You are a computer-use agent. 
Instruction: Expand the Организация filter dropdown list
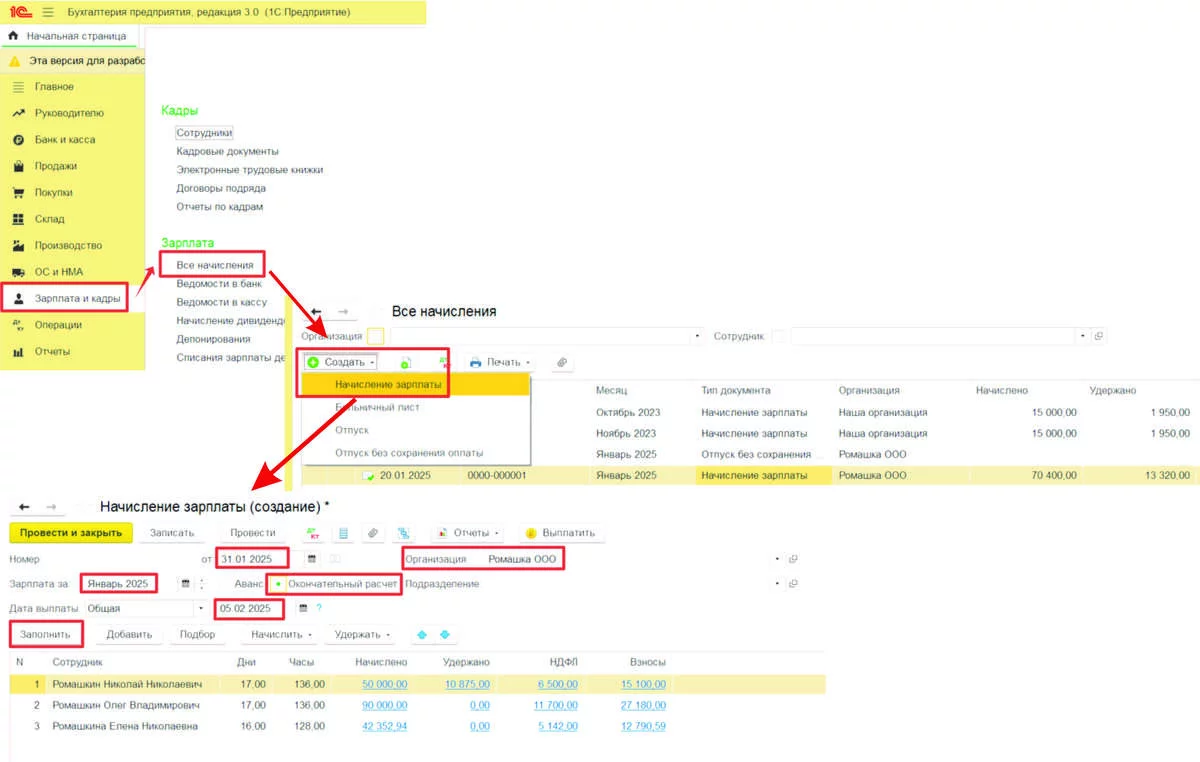[698, 337]
